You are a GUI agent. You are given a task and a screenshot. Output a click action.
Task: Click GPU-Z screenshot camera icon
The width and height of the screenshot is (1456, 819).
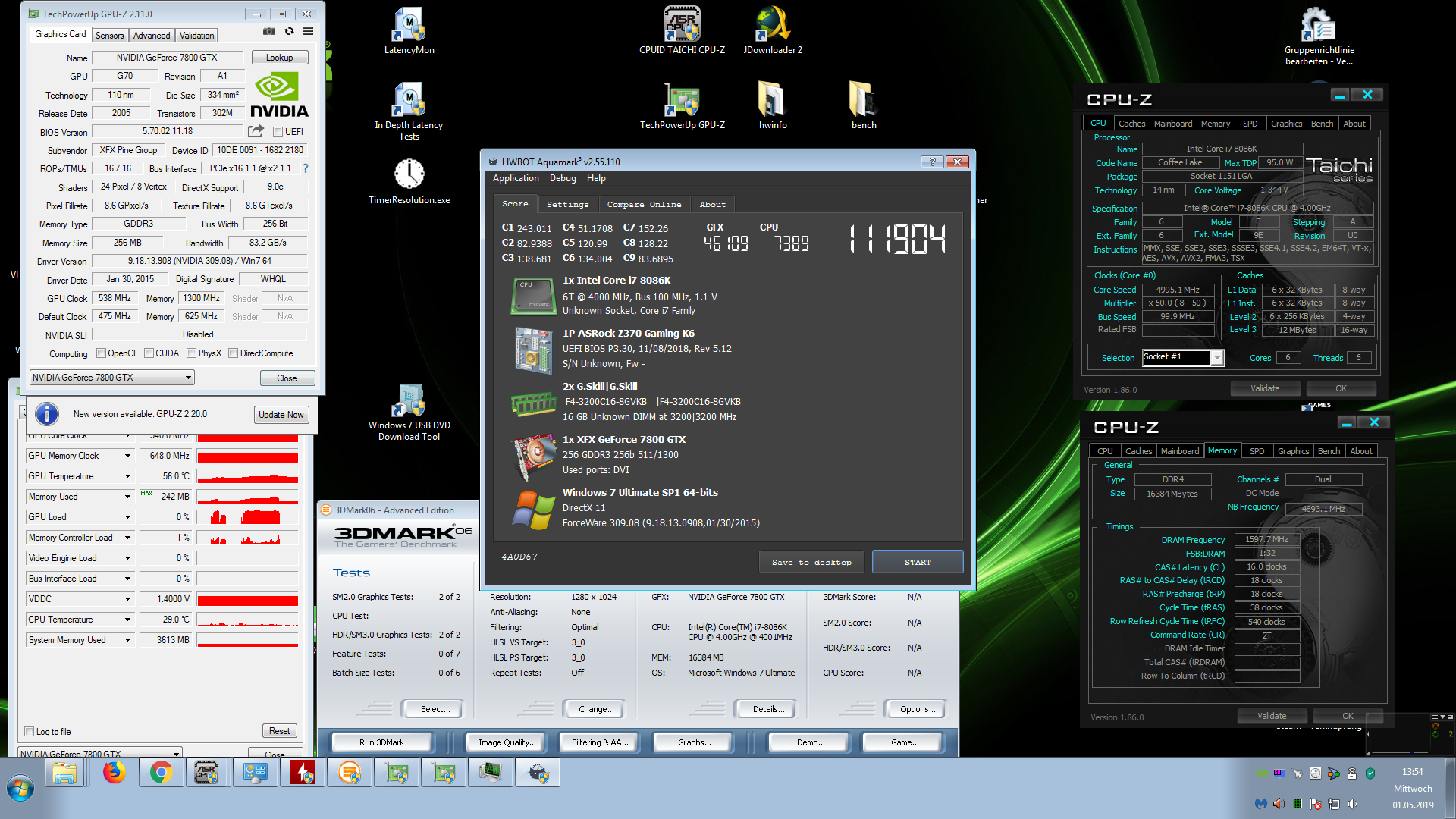268,32
